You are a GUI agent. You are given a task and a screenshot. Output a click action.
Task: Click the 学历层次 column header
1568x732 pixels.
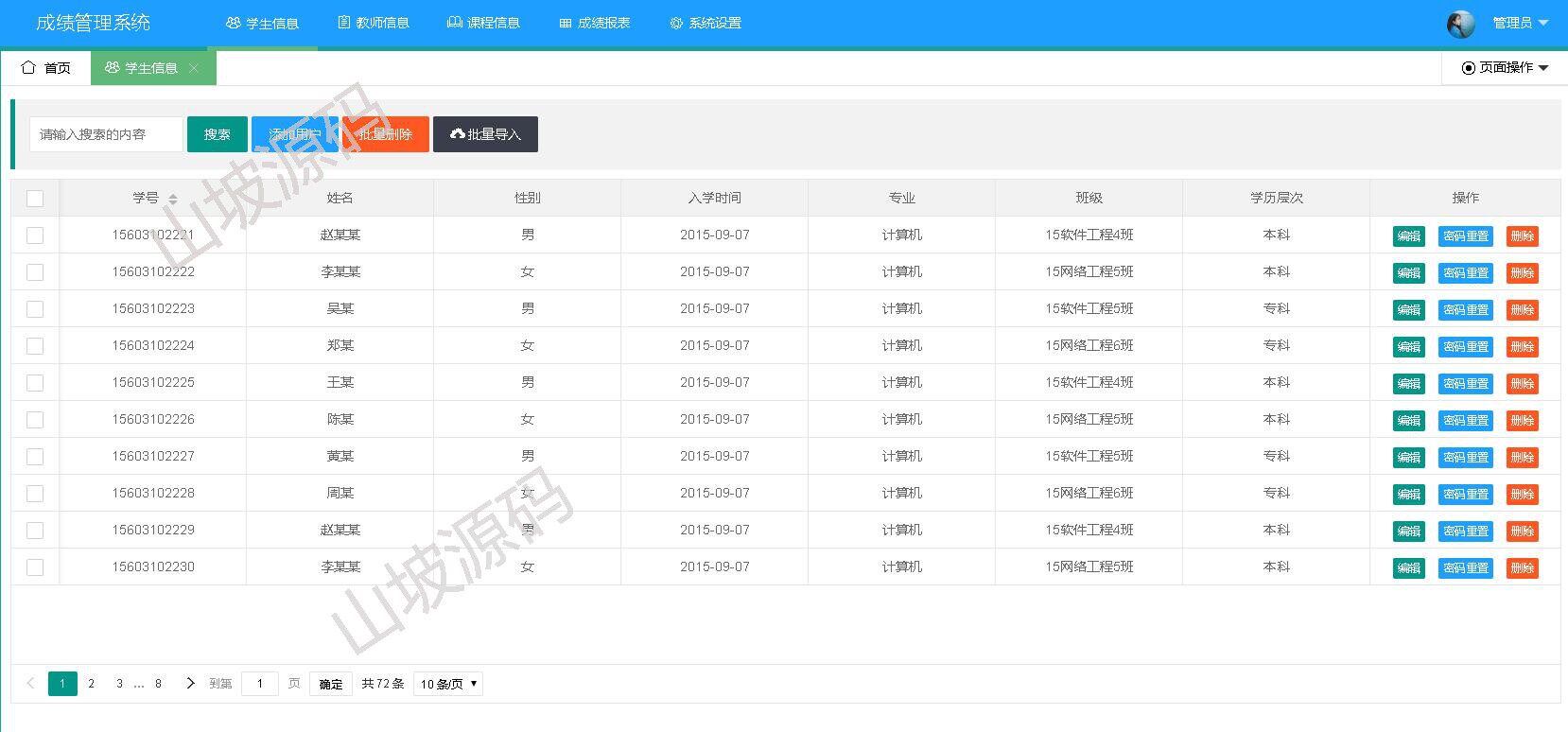pyautogui.click(x=1277, y=198)
